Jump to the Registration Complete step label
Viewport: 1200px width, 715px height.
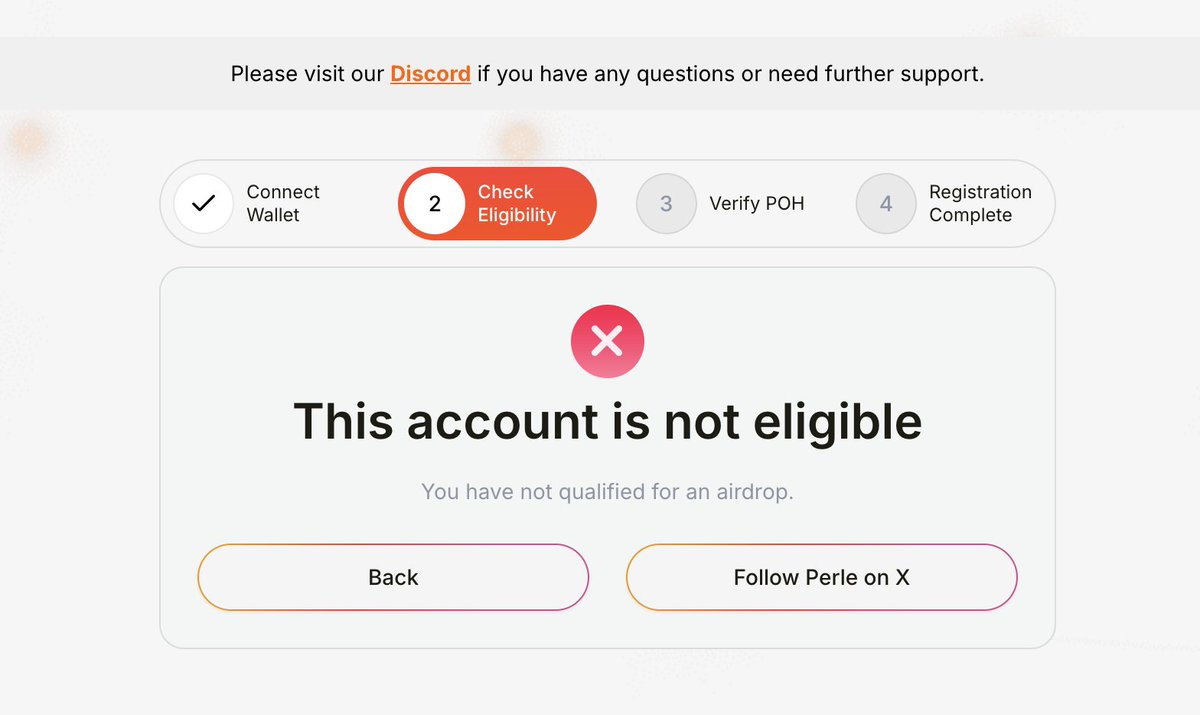[980, 204]
